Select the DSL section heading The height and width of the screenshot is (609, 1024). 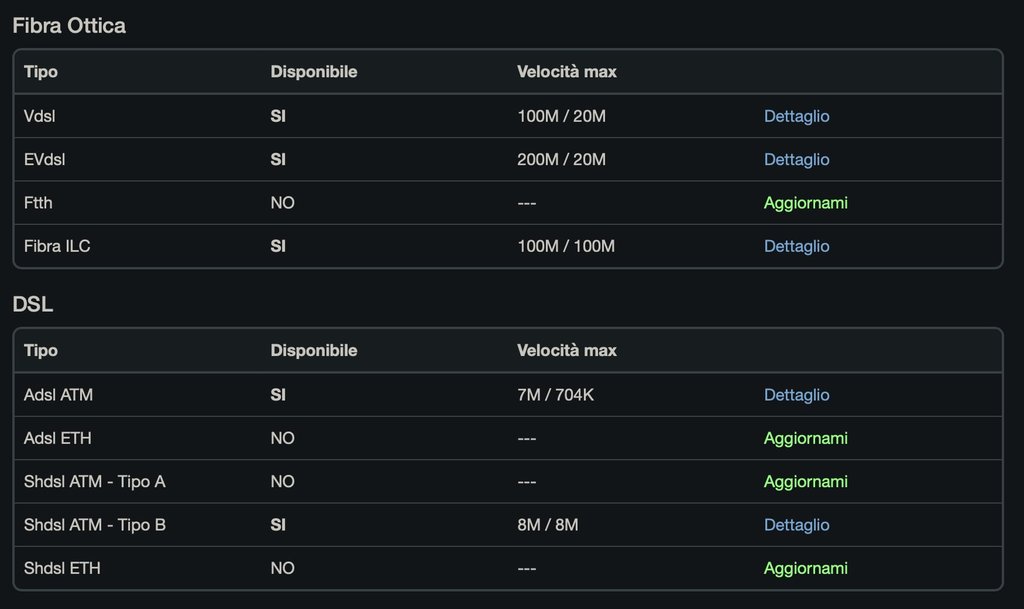point(33,304)
